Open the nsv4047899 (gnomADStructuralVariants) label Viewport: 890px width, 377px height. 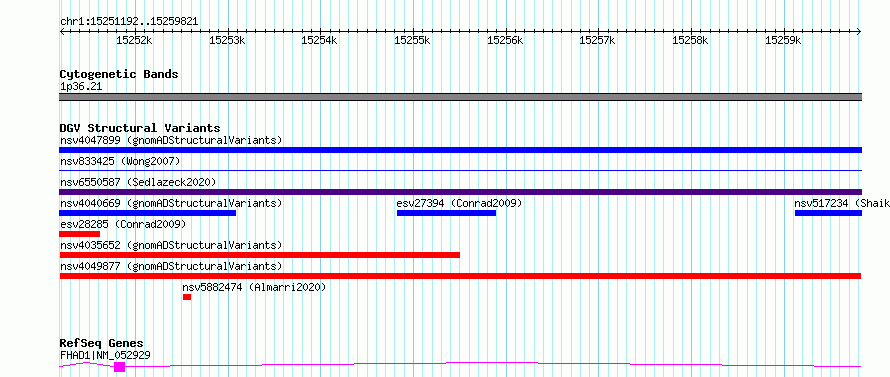pyautogui.click(x=171, y=140)
